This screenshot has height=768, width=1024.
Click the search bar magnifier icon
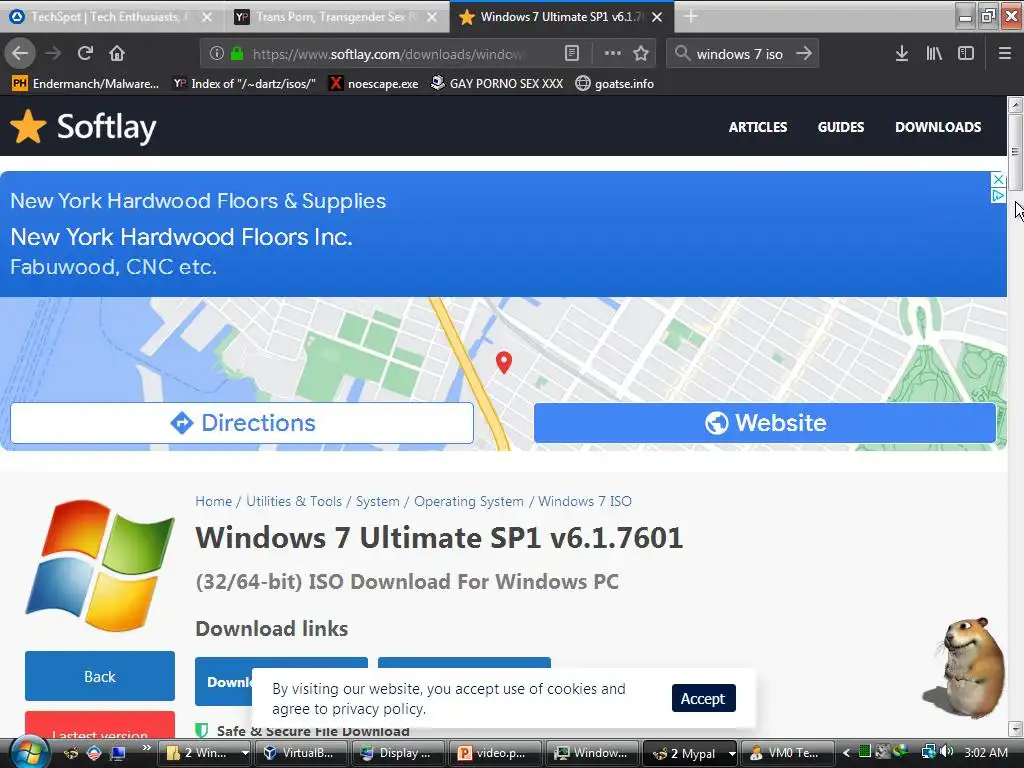click(x=682, y=54)
